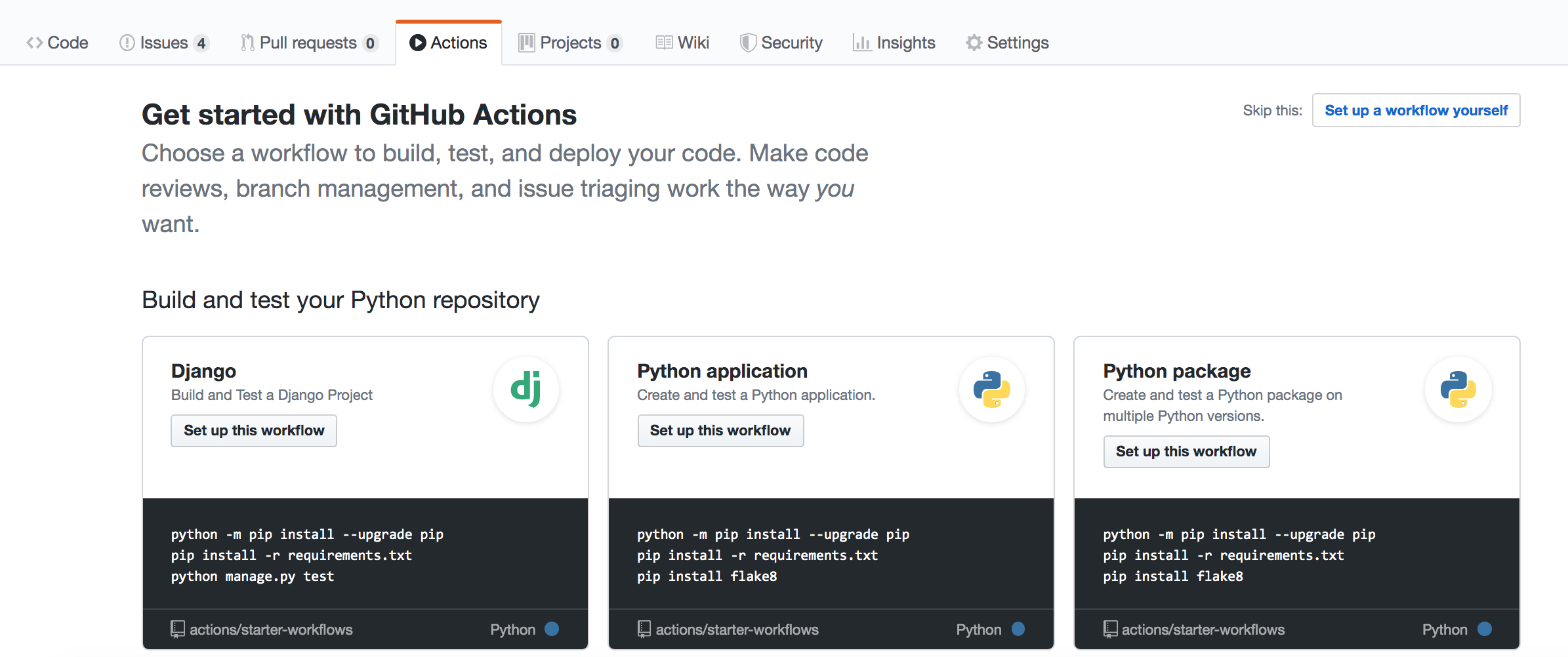Screen dimensions: 1568x657
Task: Click the Python language dot in Django card
Action: 552,629
